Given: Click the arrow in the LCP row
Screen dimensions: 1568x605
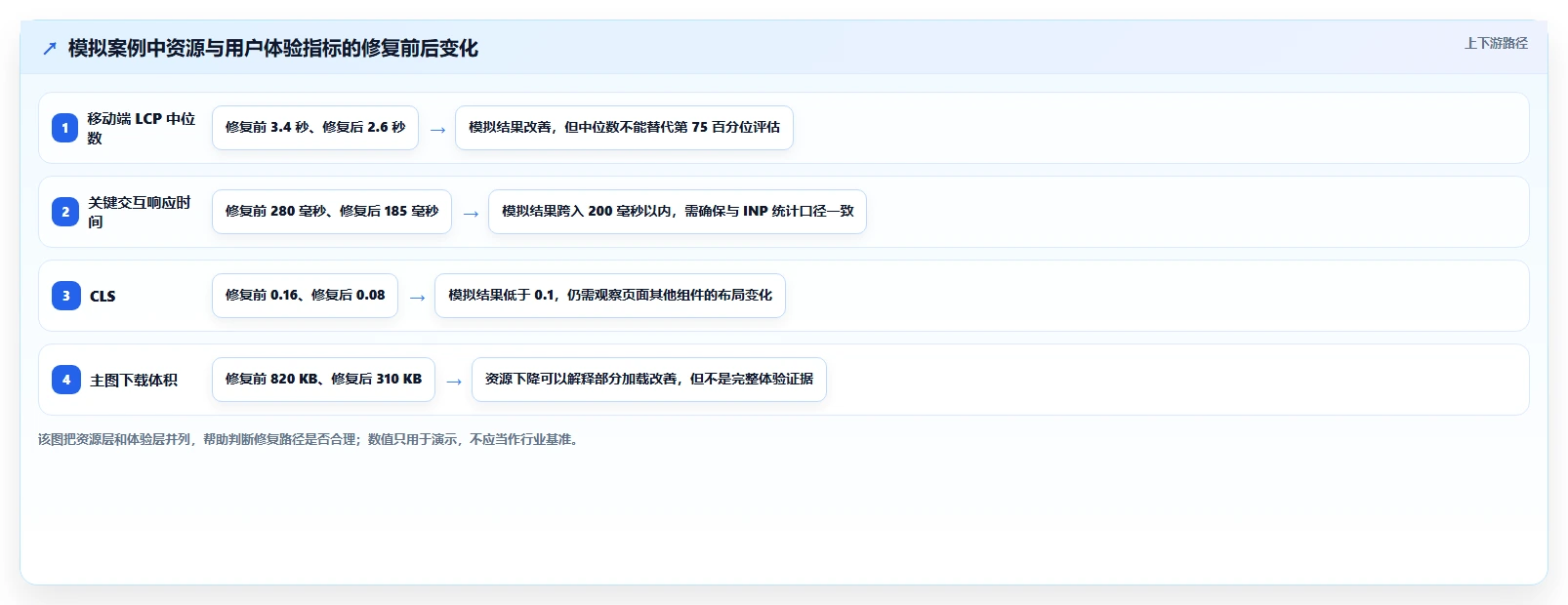Looking at the screenshot, I should coord(437,129).
